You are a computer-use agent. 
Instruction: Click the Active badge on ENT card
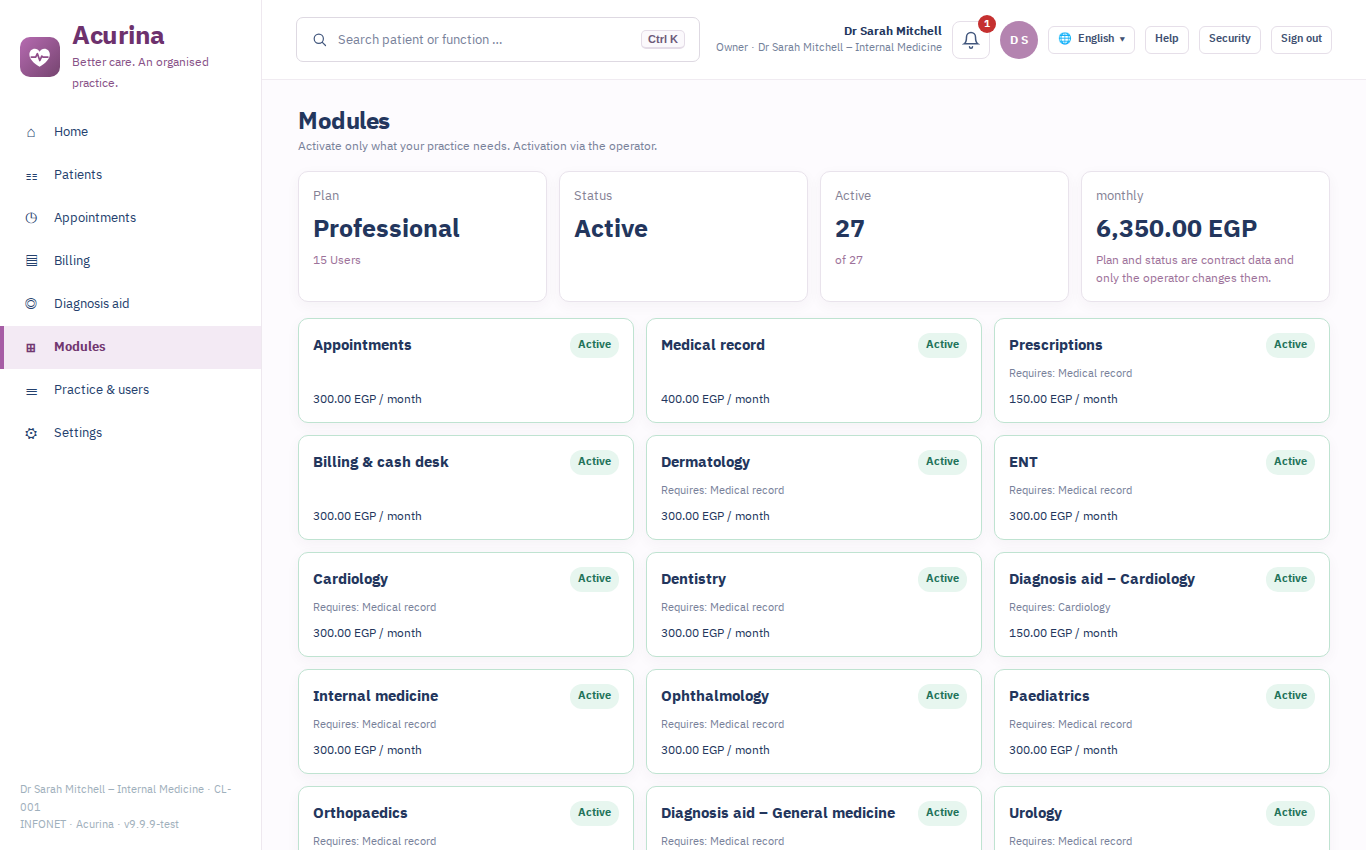click(x=1290, y=462)
